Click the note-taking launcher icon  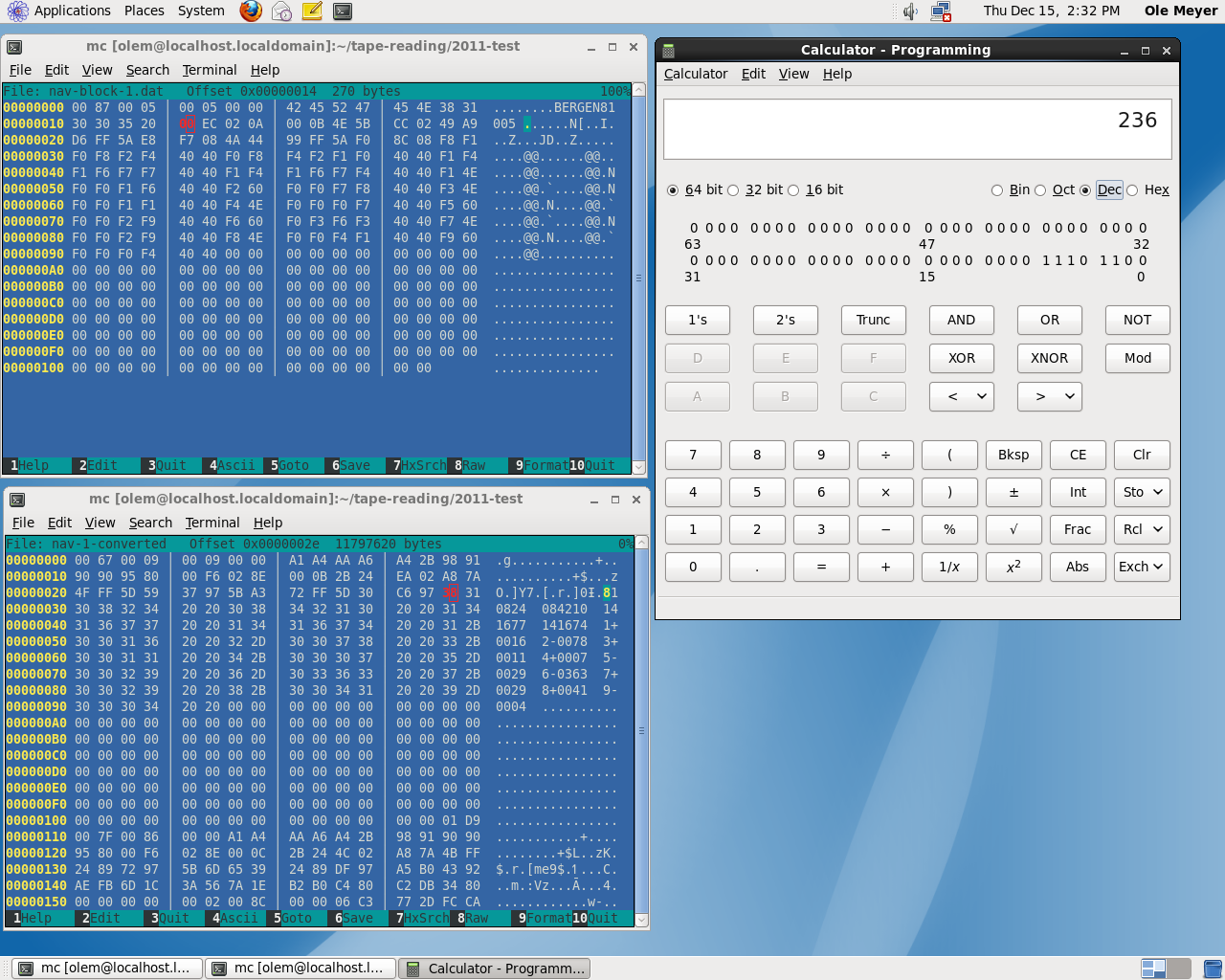(312, 11)
